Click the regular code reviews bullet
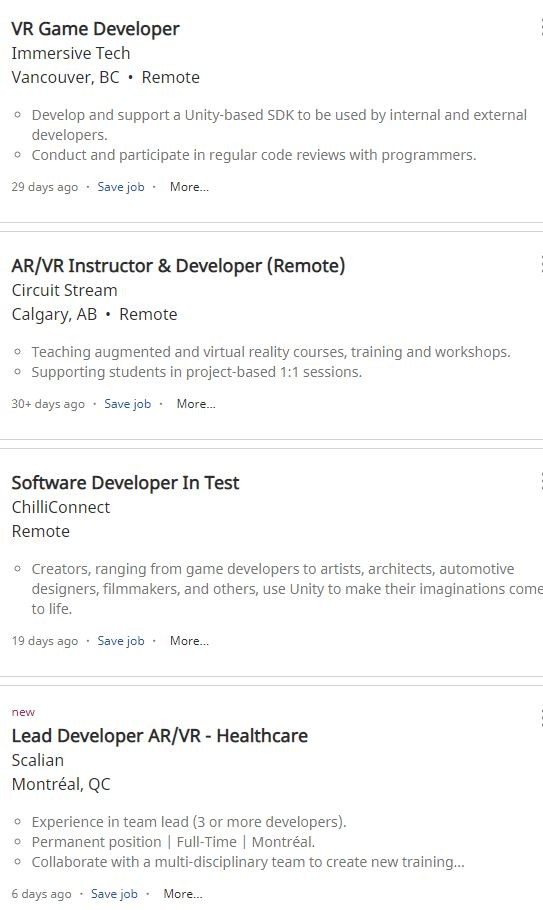This screenshot has width=543, height=910. [x=254, y=155]
